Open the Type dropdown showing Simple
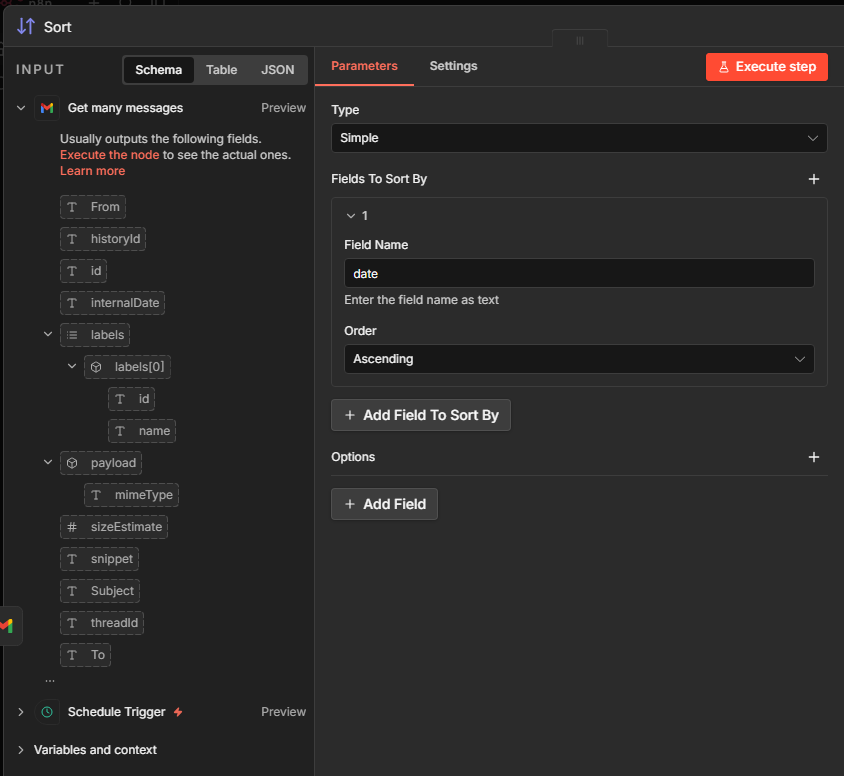This screenshot has height=776, width=844. tap(579, 138)
